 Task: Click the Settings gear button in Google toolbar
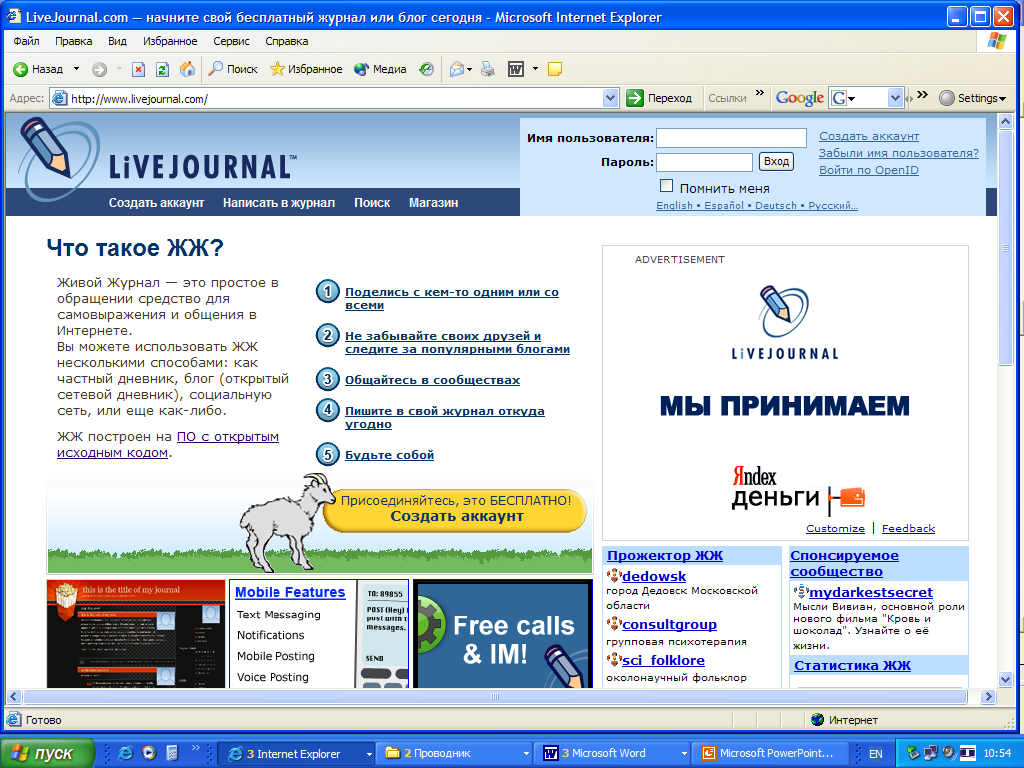pyautogui.click(x=972, y=98)
